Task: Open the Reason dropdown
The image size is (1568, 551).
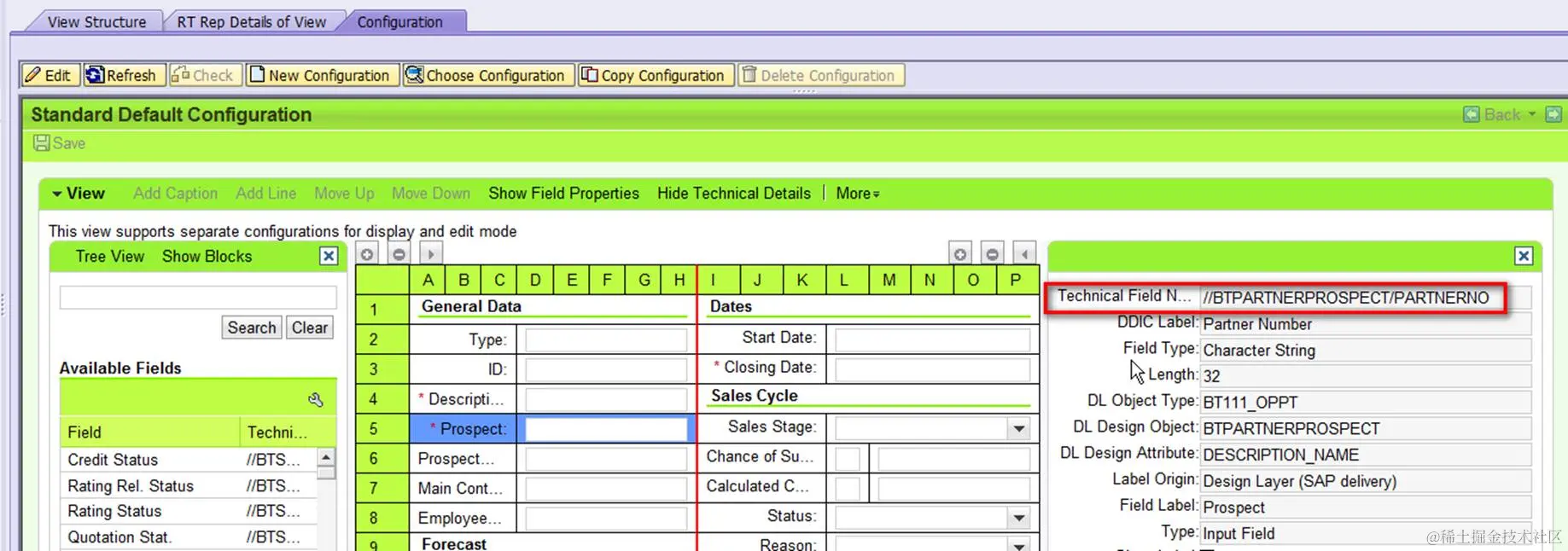Action: (1018, 545)
